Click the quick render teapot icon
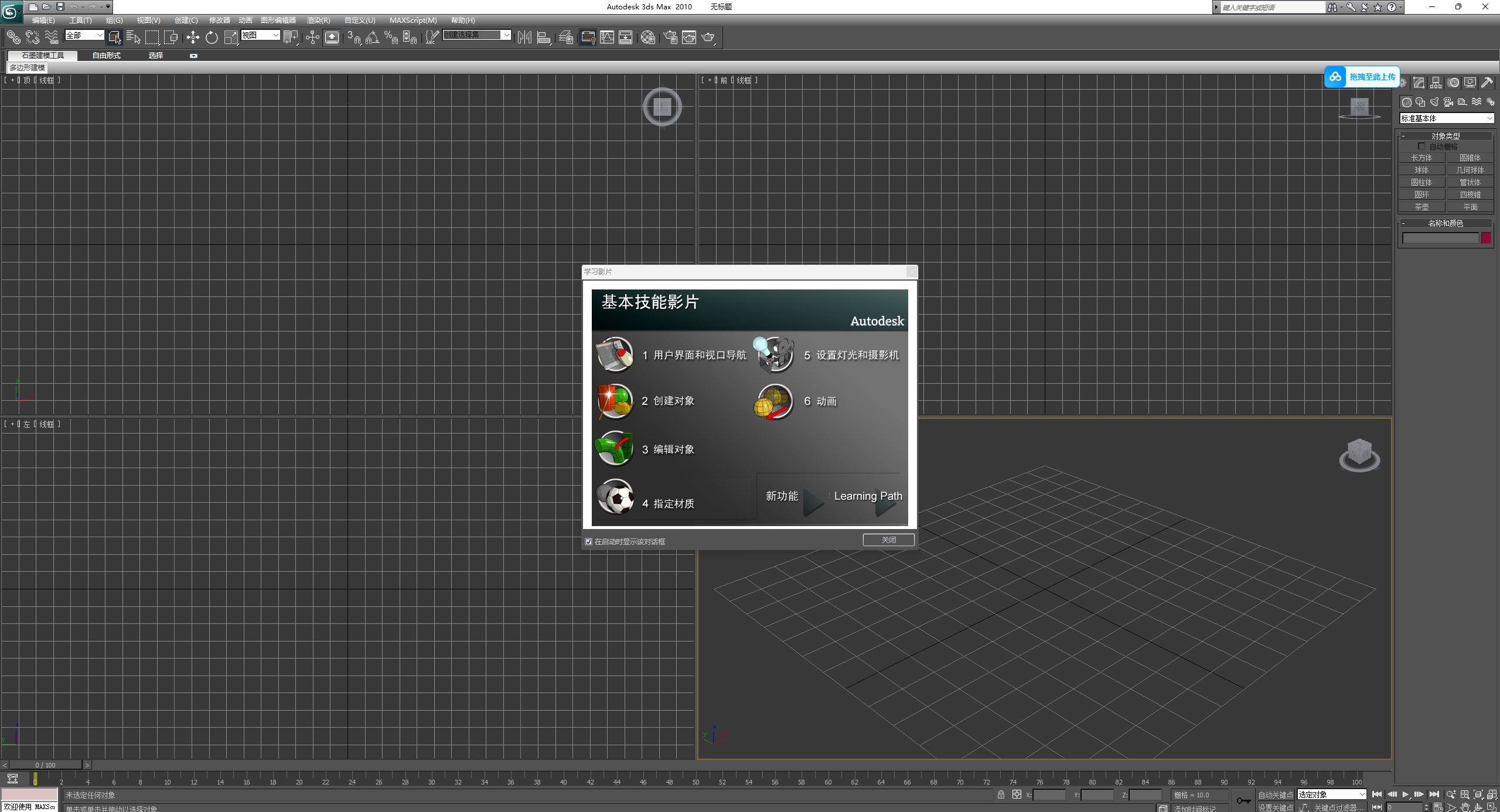Viewport: 1500px width, 812px height. pyautogui.click(x=708, y=37)
